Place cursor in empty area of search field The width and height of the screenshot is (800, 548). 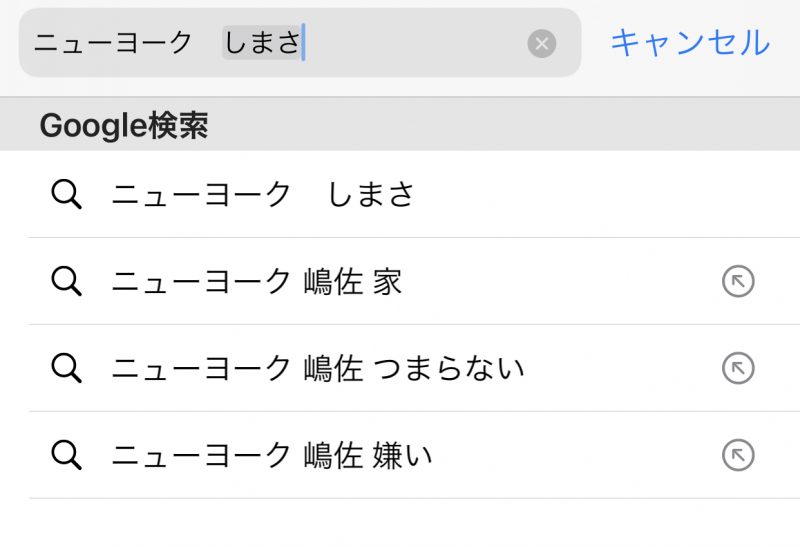pyautogui.click(x=413, y=43)
